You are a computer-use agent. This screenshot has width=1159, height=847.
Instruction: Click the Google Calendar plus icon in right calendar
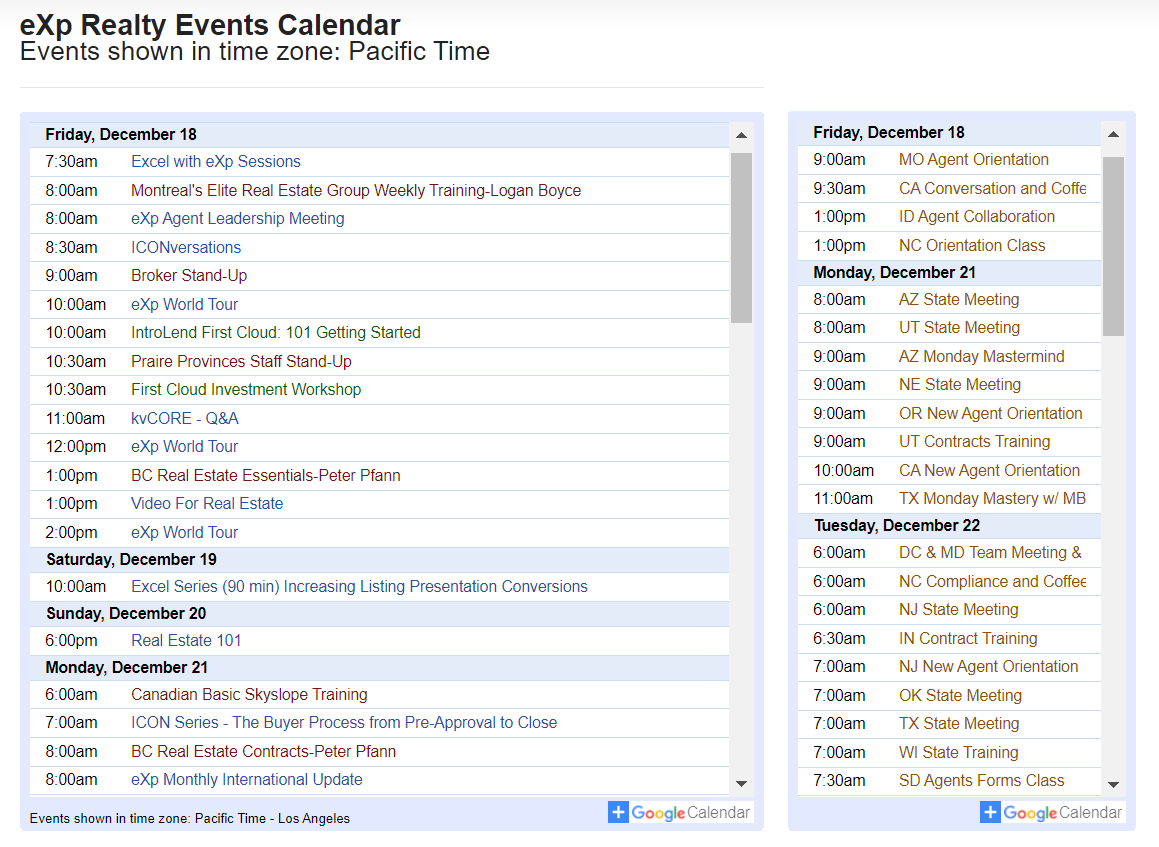990,812
